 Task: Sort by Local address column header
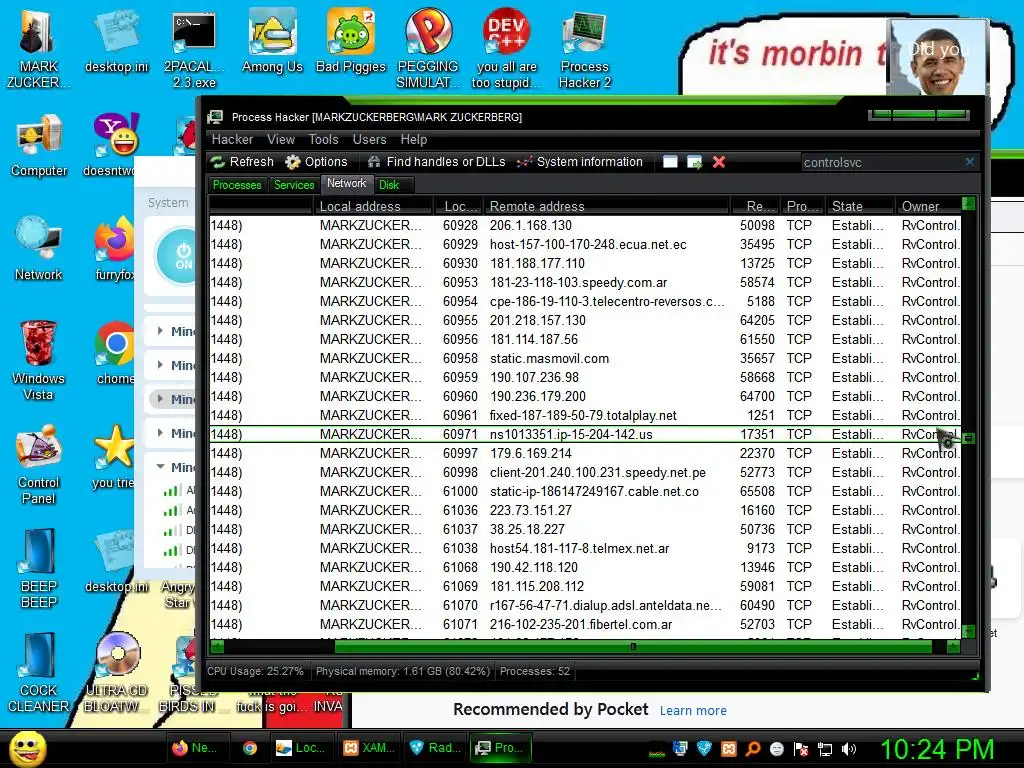pos(372,206)
